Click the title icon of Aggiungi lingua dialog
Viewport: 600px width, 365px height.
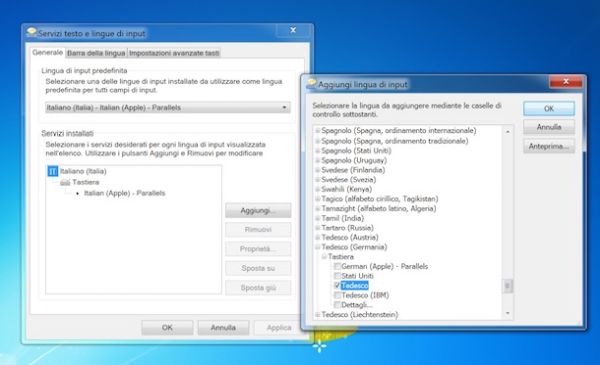point(312,83)
